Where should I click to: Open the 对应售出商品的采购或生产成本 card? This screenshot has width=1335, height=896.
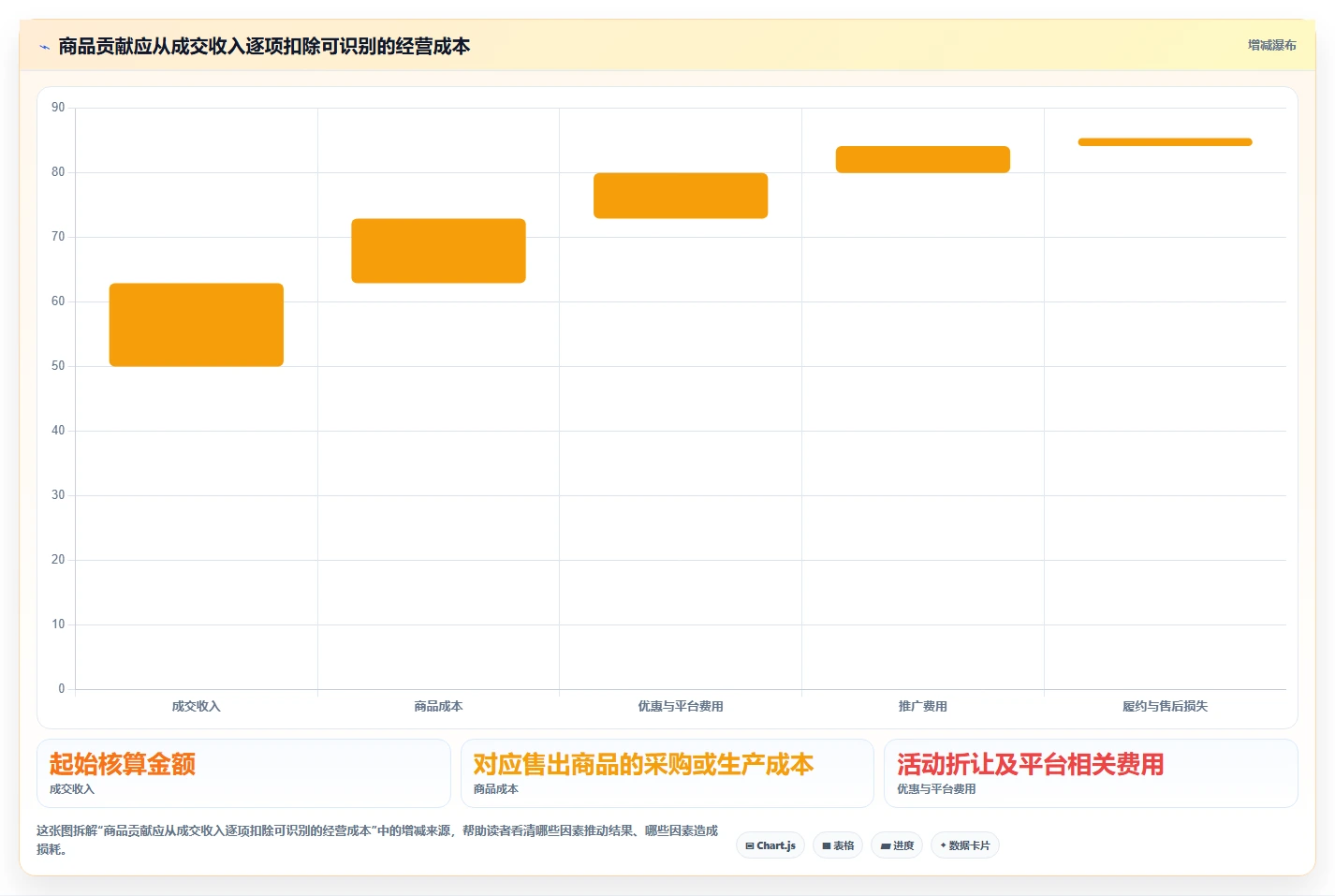(667, 773)
